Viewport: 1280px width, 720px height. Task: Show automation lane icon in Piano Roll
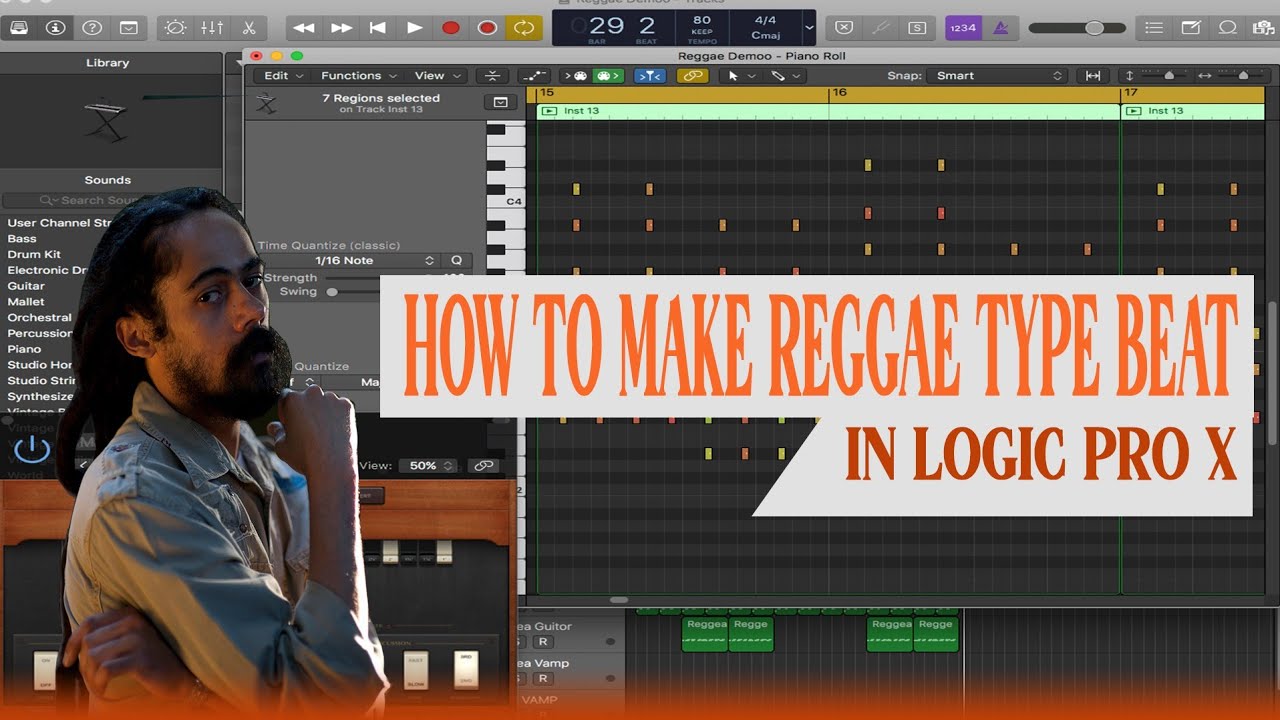pos(535,75)
